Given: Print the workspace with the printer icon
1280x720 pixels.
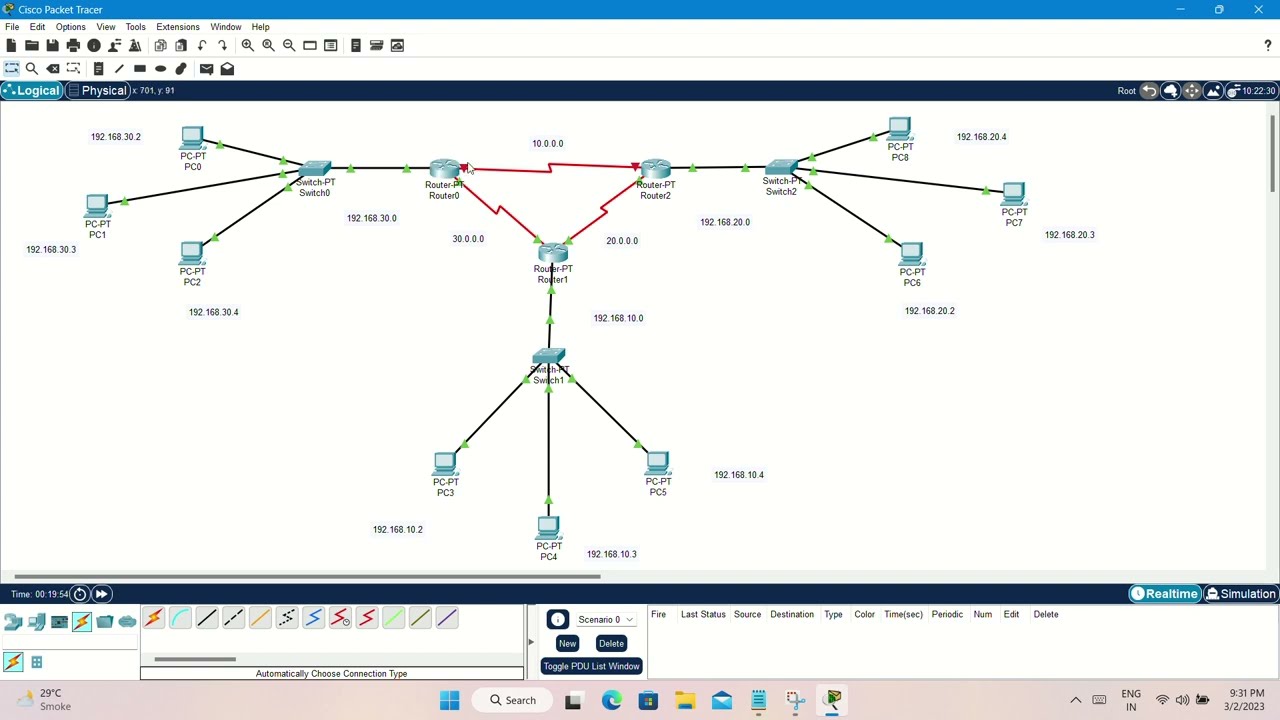Looking at the screenshot, I should 73,45.
